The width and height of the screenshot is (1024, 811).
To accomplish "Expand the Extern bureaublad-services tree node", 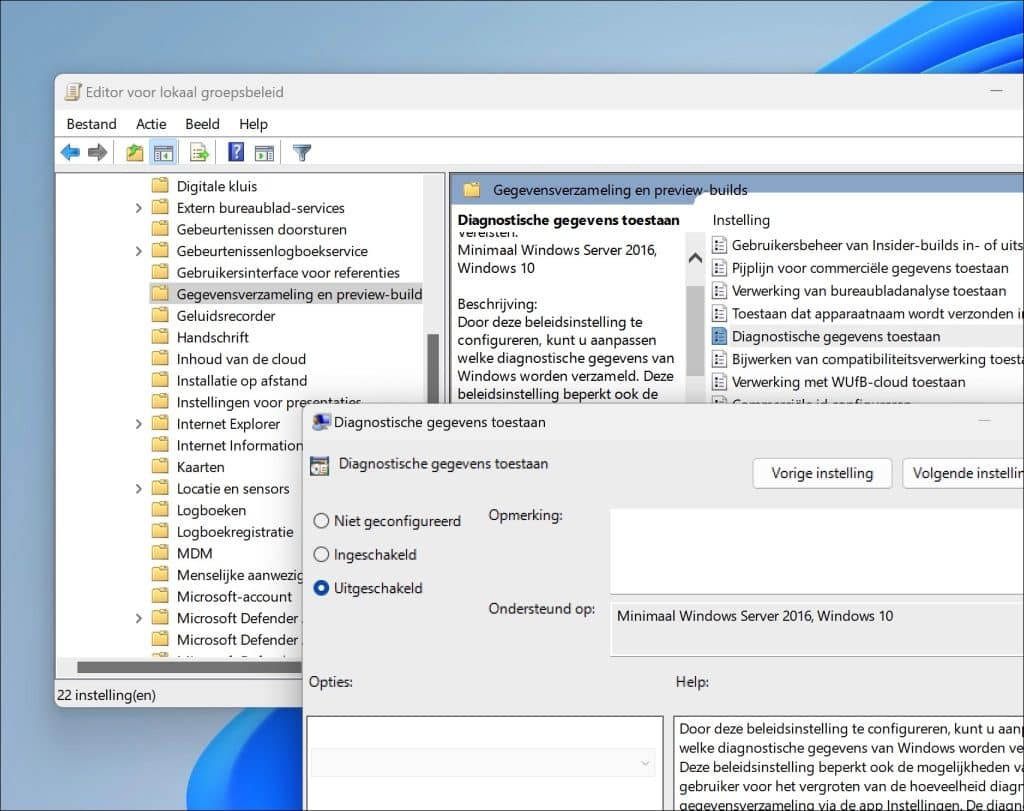I will coord(138,208).
